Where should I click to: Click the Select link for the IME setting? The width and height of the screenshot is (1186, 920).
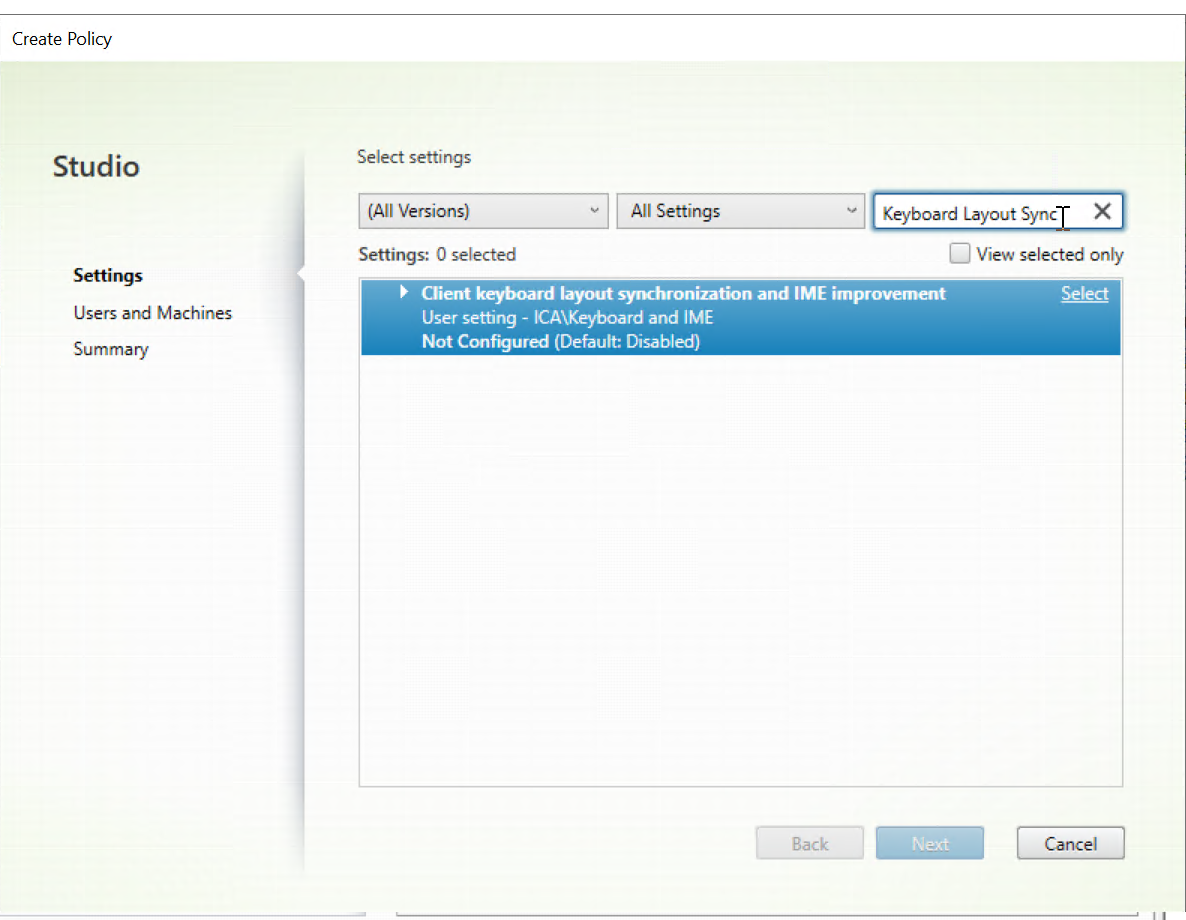click(x=1084, y=293)
